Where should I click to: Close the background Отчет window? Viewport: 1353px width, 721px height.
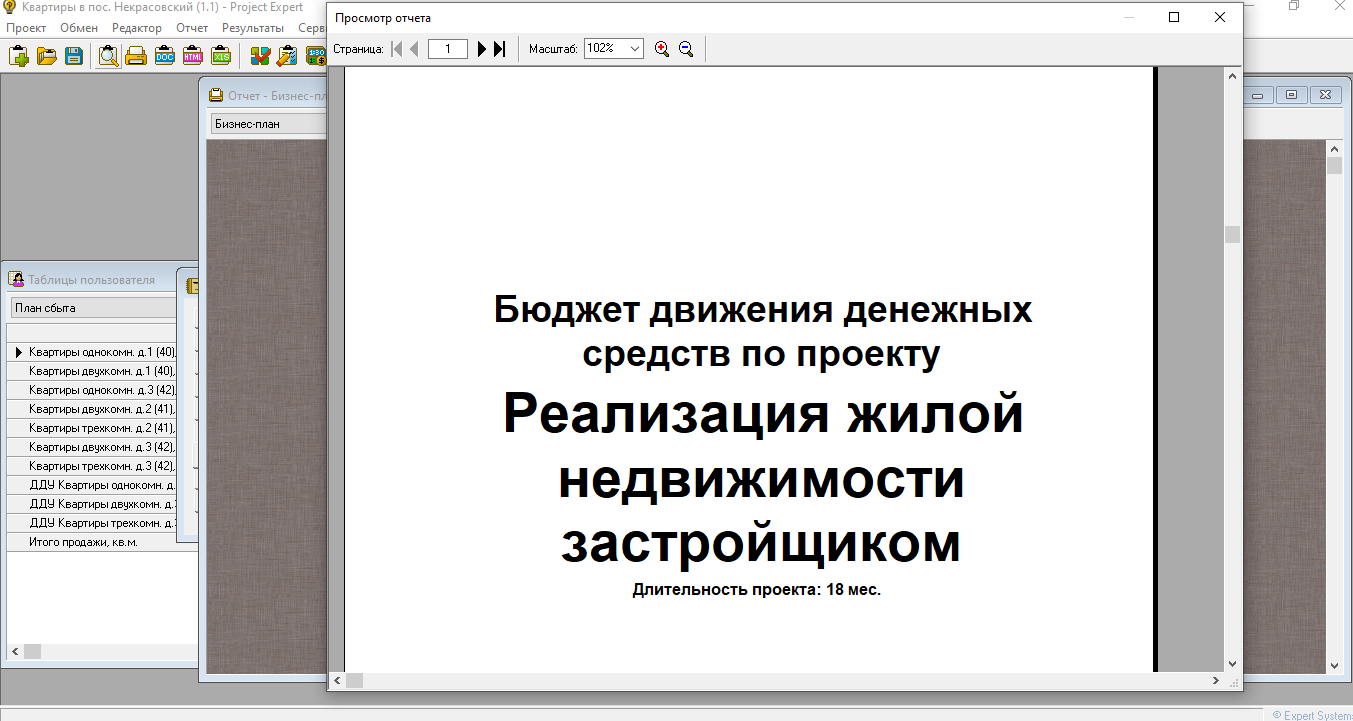coord(1326,95)
